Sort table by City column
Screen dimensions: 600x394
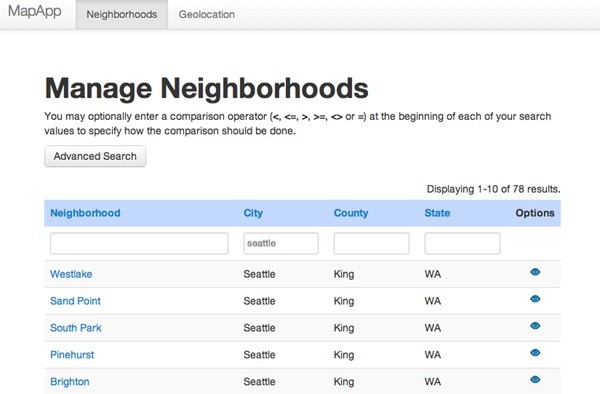tap(253, 213)
